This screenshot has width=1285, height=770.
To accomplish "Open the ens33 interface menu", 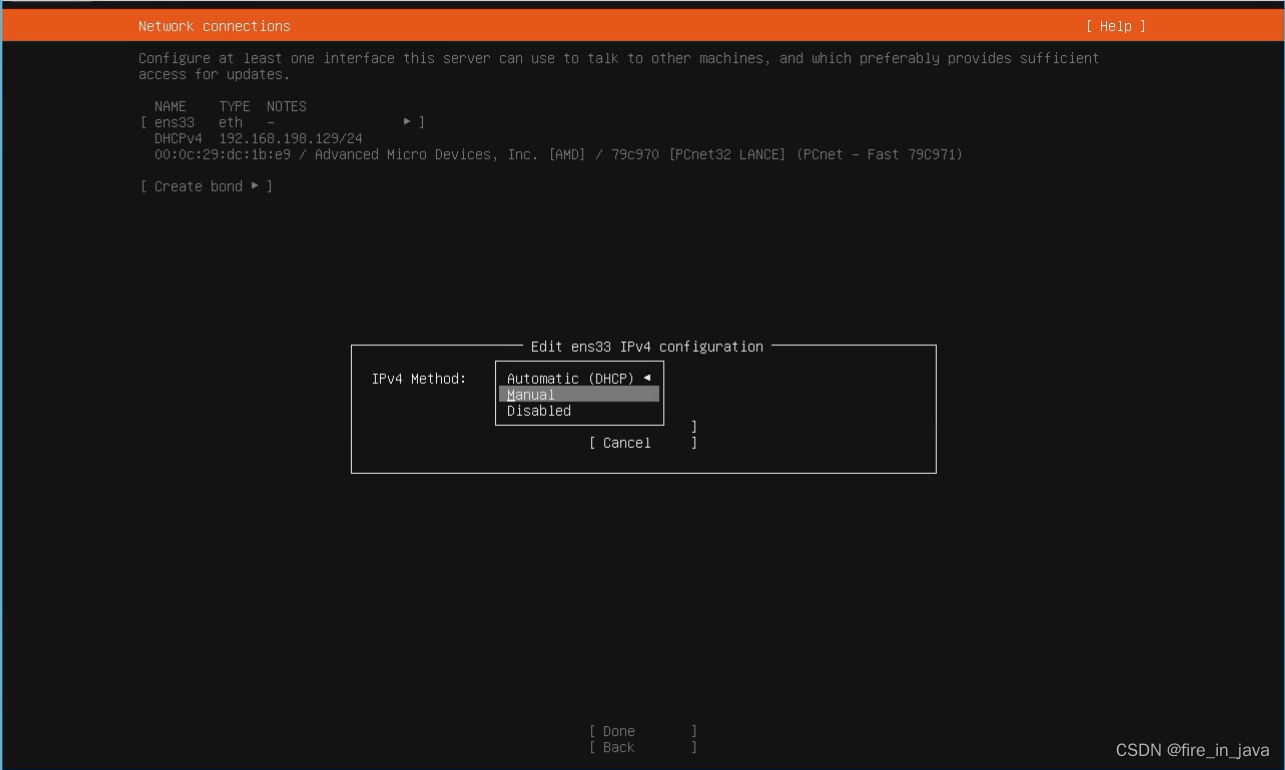I will click(x=282, y=122).
